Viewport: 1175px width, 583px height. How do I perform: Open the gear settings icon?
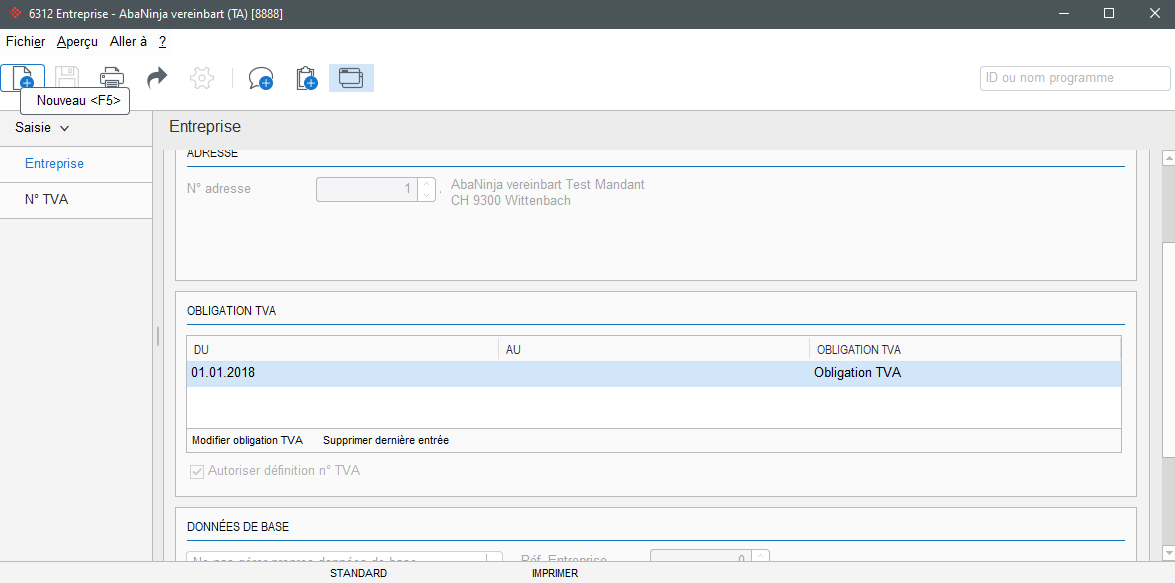click(x=202, y=78)
